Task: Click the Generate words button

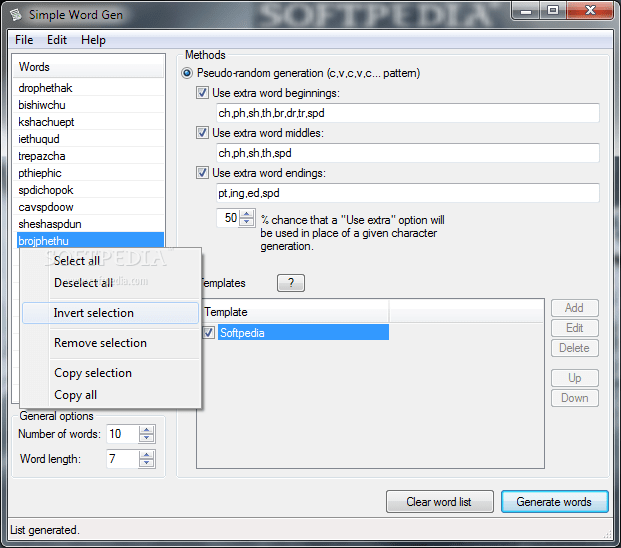Action: (554, 502)
